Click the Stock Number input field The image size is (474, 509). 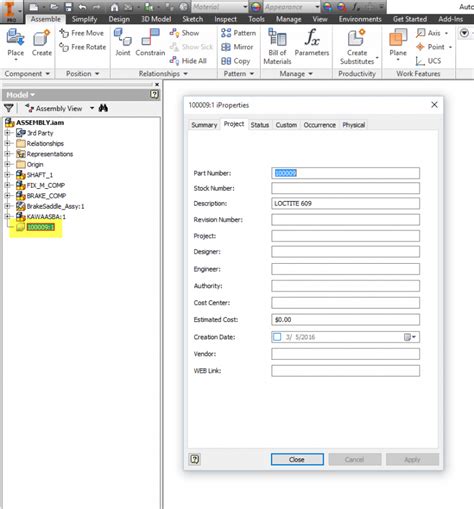coord(345,188)
